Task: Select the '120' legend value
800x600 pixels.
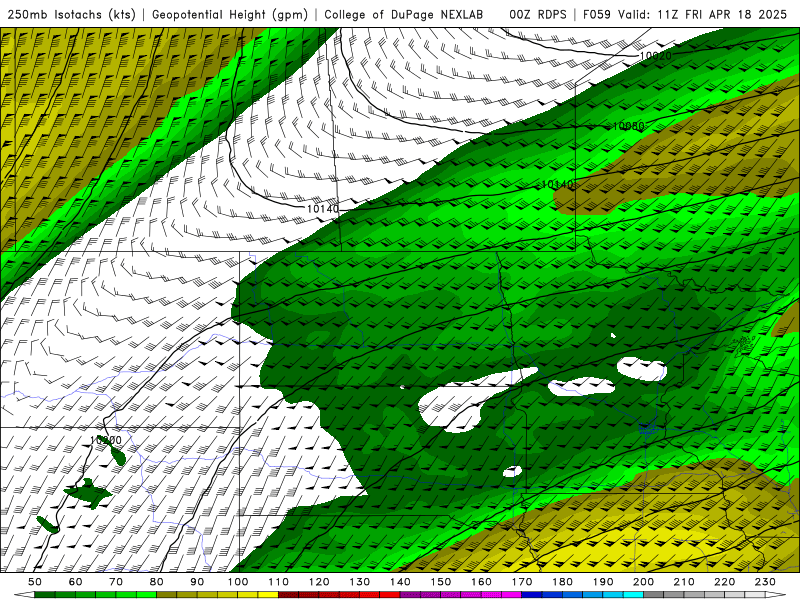Action: [x=319, y=582]
